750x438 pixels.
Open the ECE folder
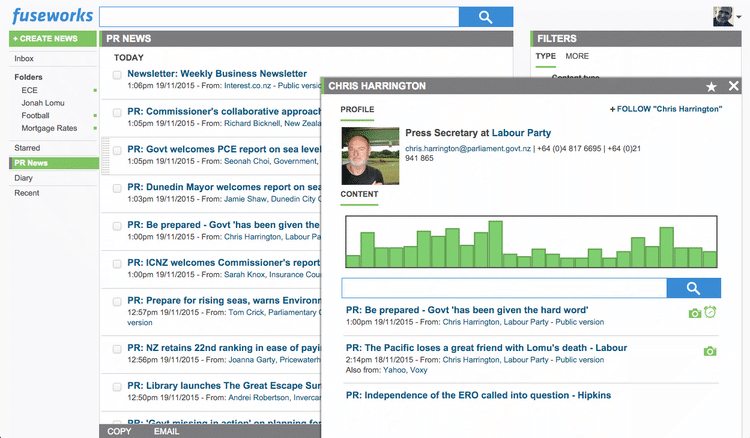pyautogui.click(x=29, y=90)
